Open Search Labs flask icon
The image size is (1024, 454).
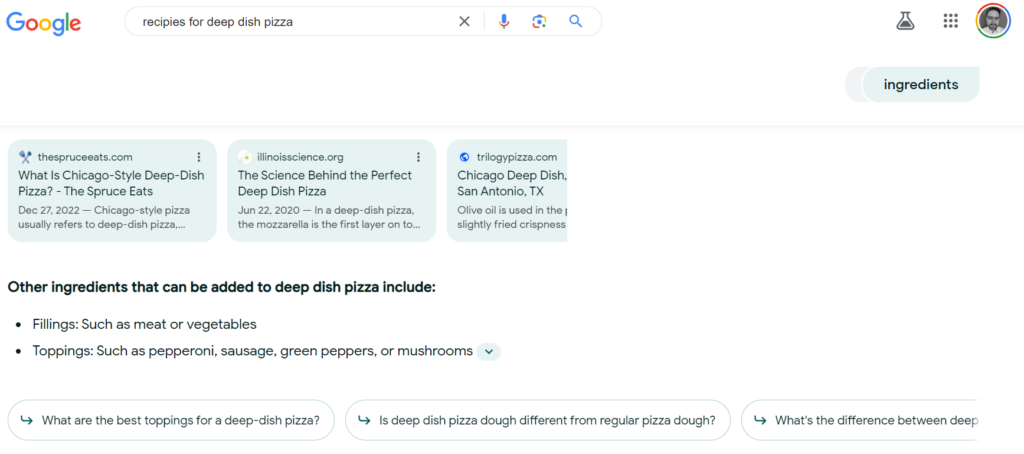905,21
